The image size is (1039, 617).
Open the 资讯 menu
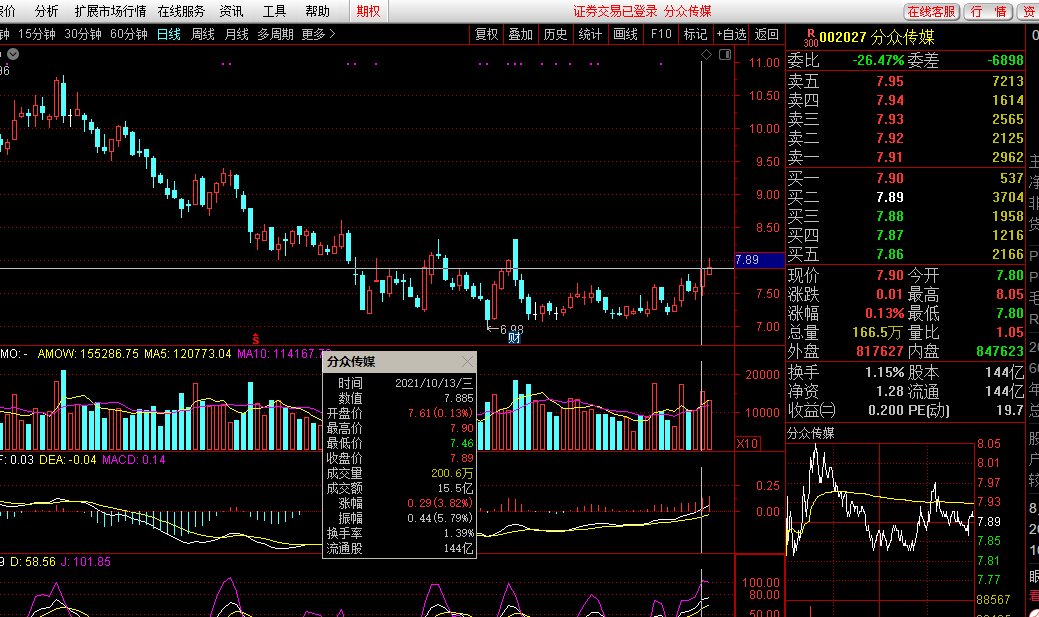tap(231, 11)
